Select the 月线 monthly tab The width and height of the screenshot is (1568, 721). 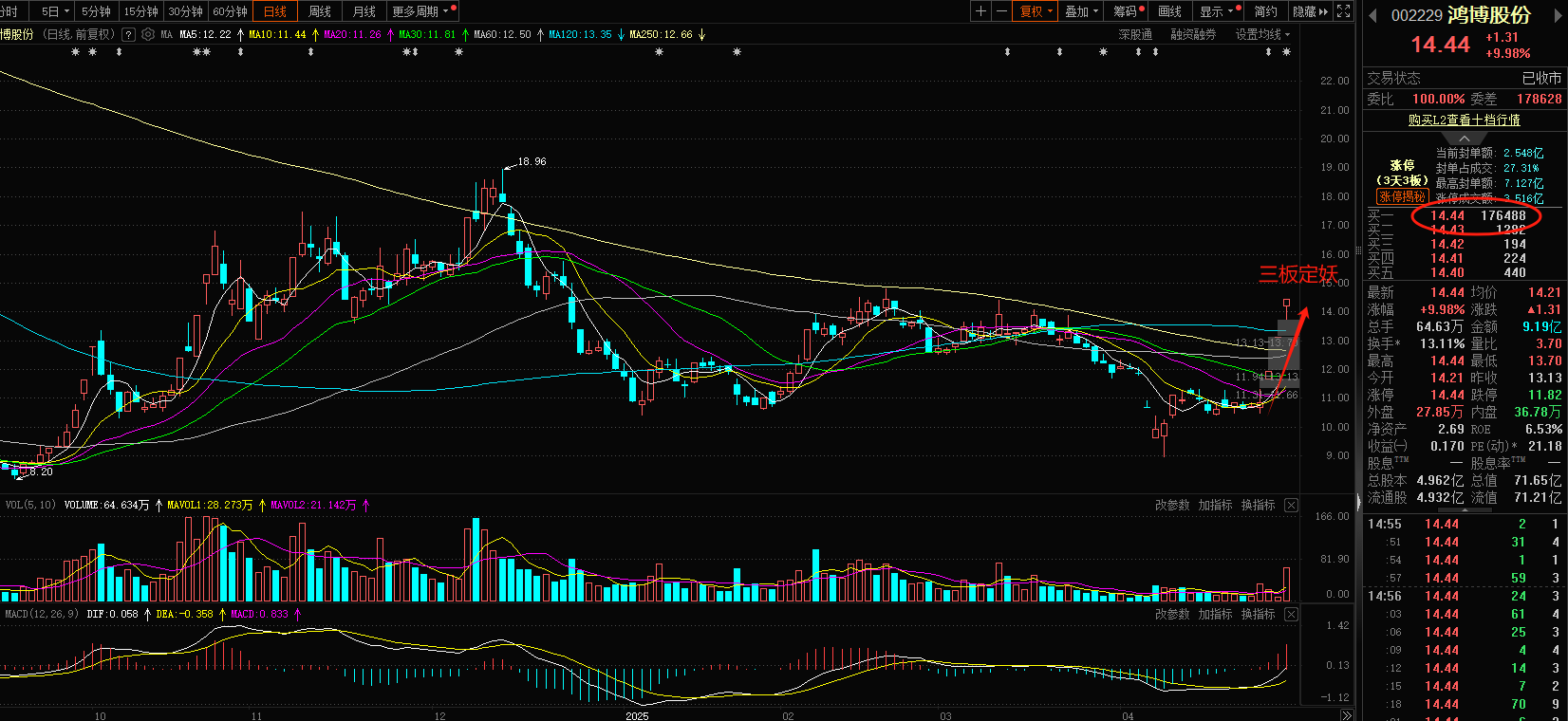[364, 11]
